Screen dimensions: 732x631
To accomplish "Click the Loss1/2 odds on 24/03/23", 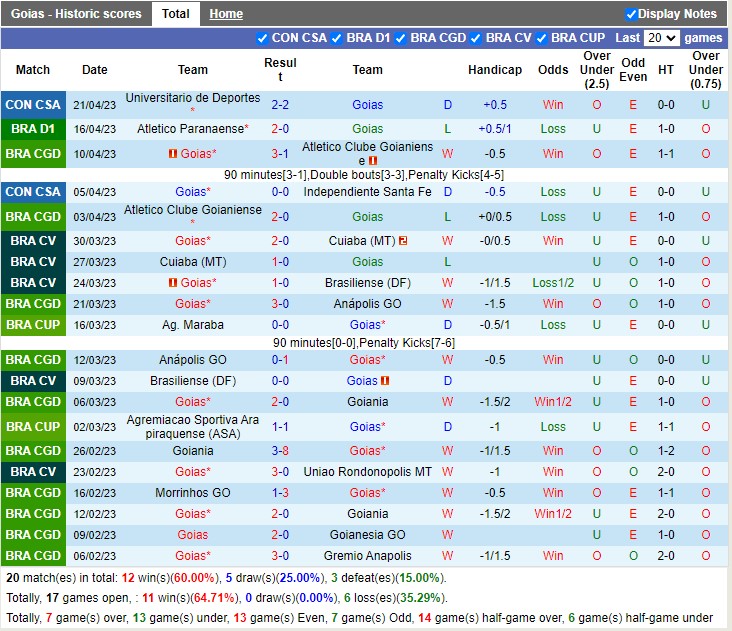I will [553, 283].
